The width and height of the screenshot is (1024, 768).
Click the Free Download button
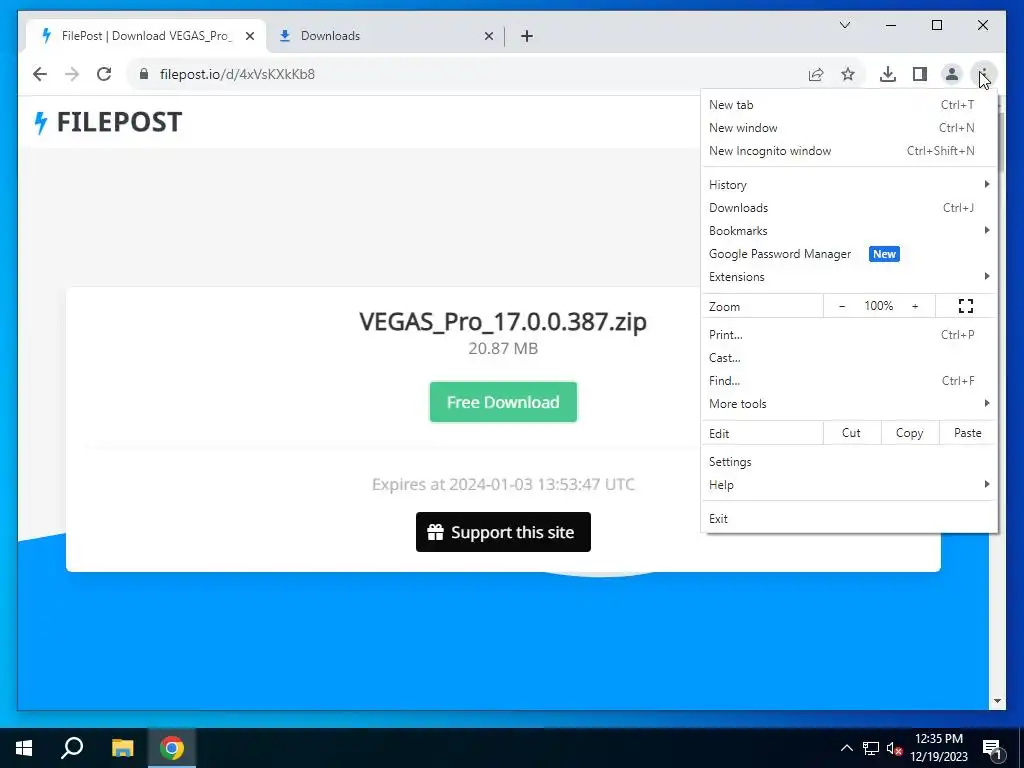503,402
